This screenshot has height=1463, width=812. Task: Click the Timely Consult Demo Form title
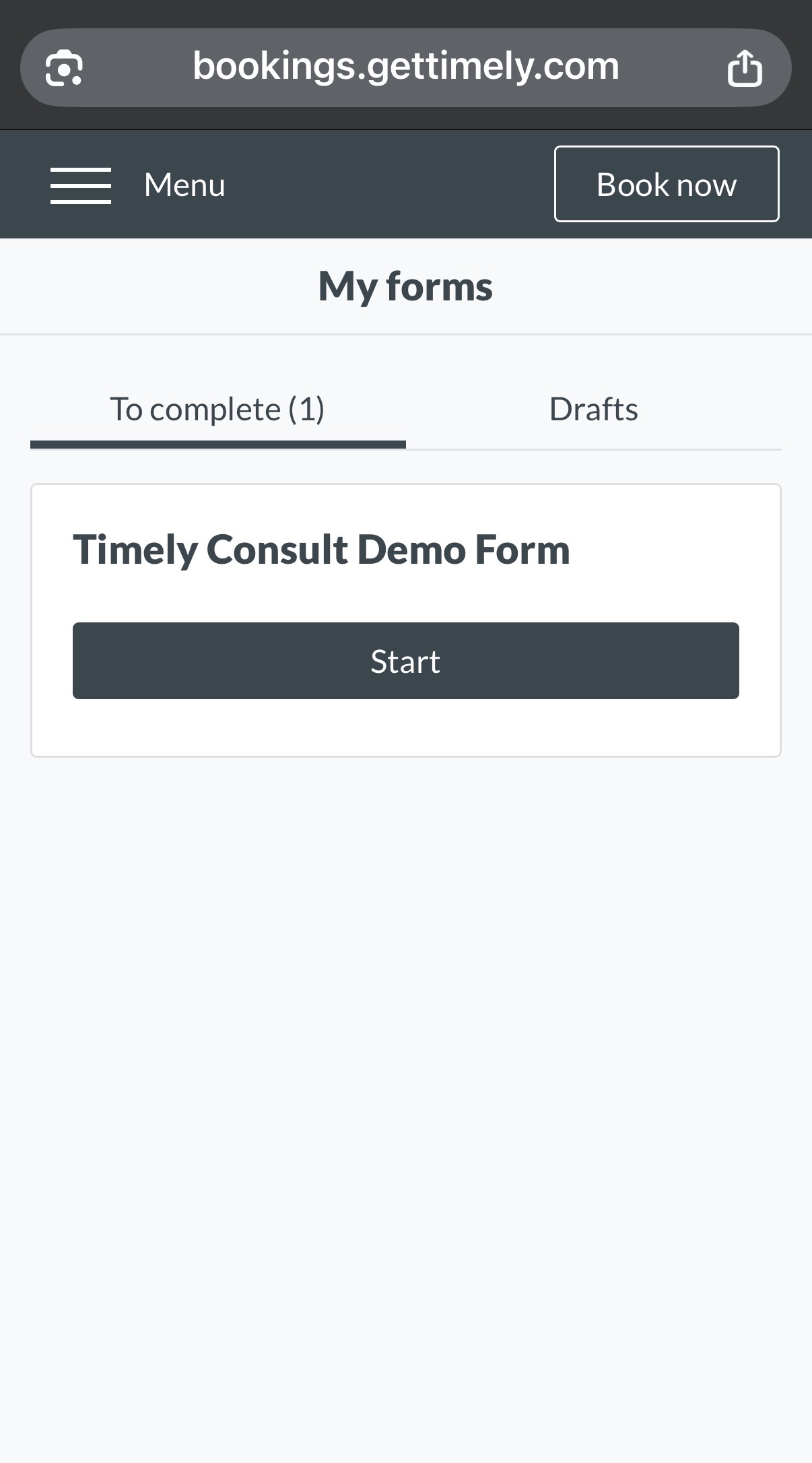pos(321,550)
